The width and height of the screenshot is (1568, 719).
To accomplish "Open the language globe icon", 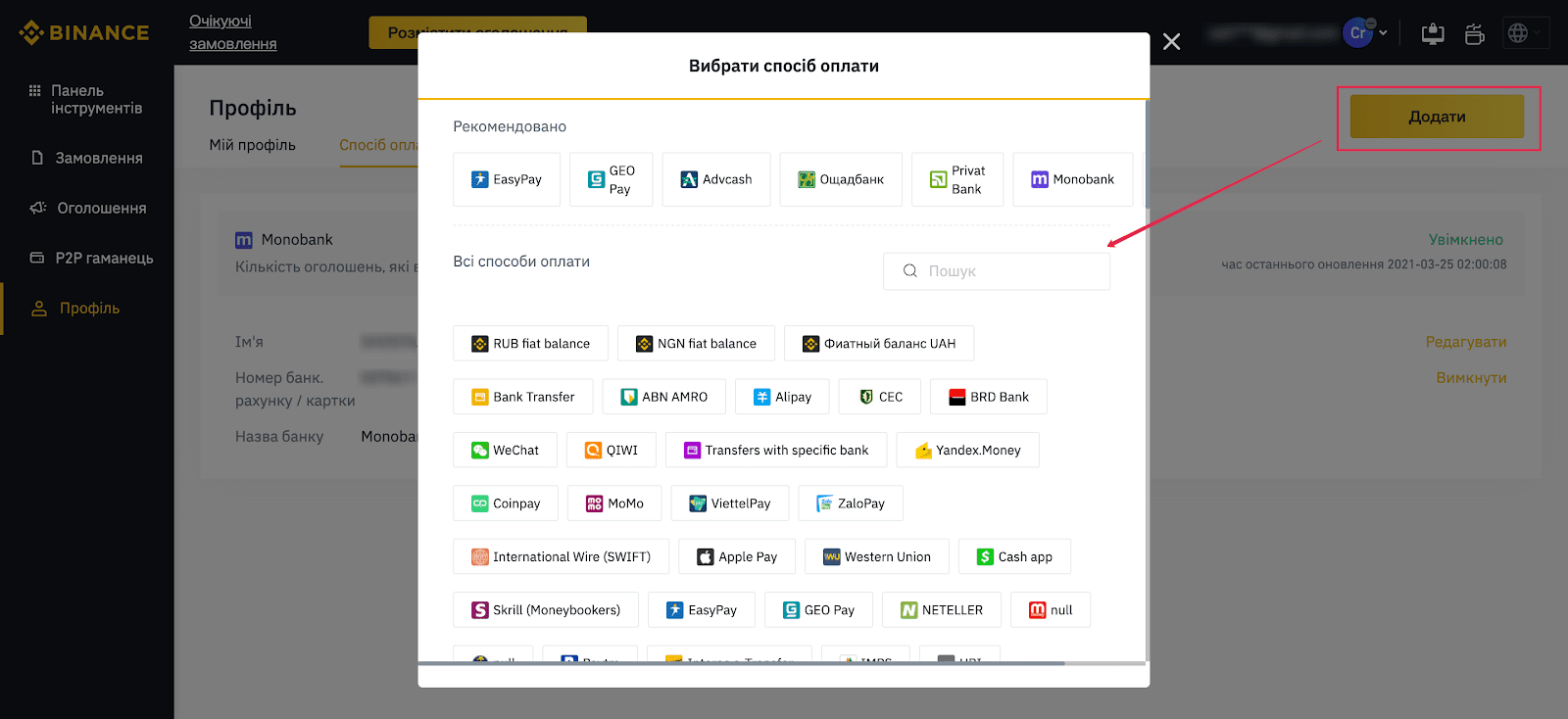I will click(x=1518, y=33).
